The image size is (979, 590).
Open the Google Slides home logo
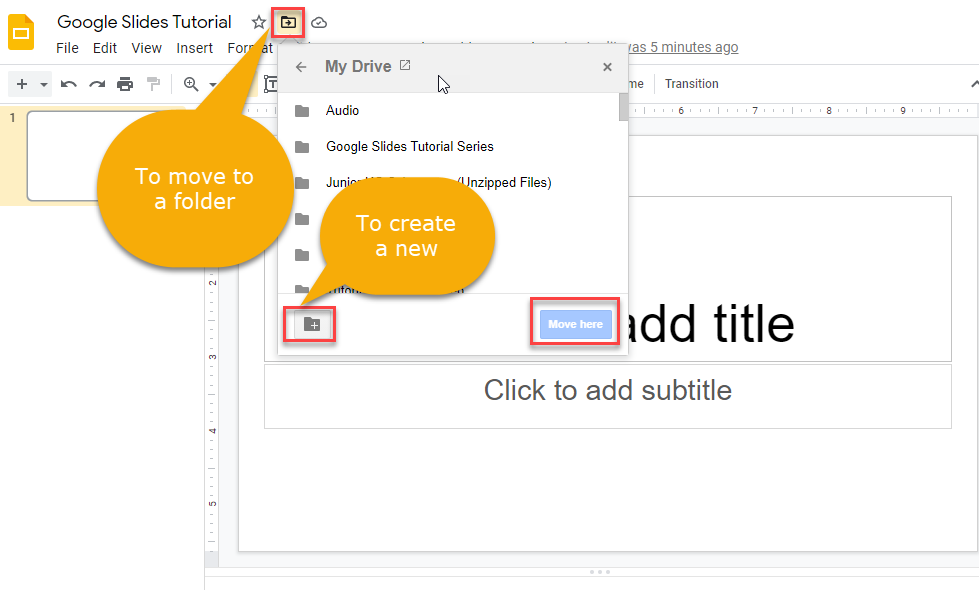[x=21, y=32]
